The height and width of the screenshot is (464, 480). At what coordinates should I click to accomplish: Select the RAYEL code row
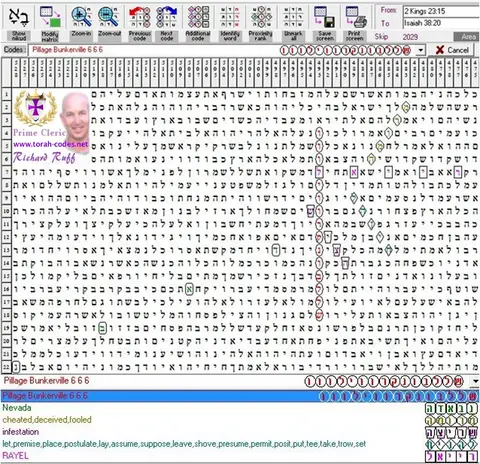(240, 456)
